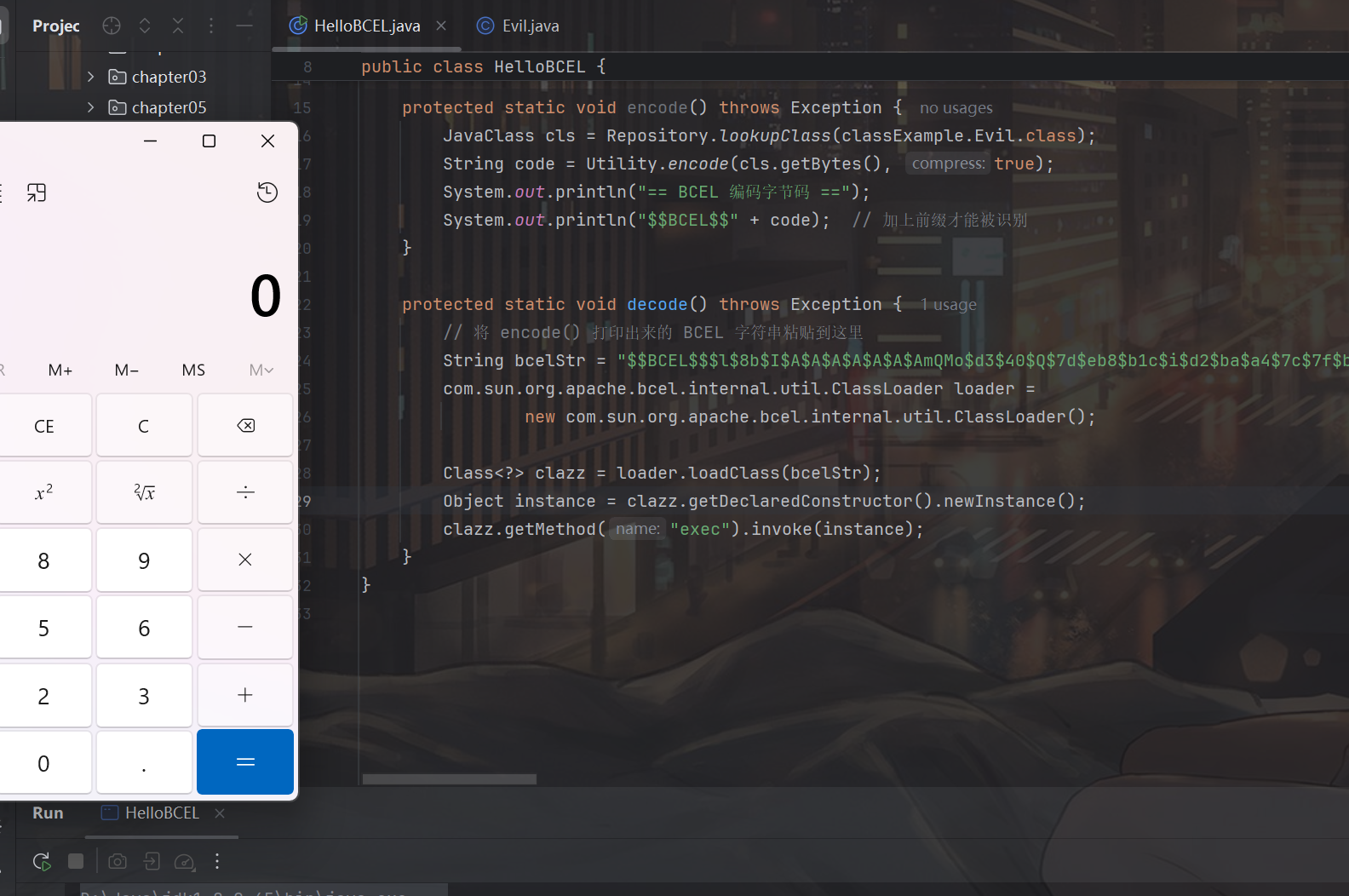
Task: Click the profiler gauge icon in Run toolbar
Action: [184, 861]
